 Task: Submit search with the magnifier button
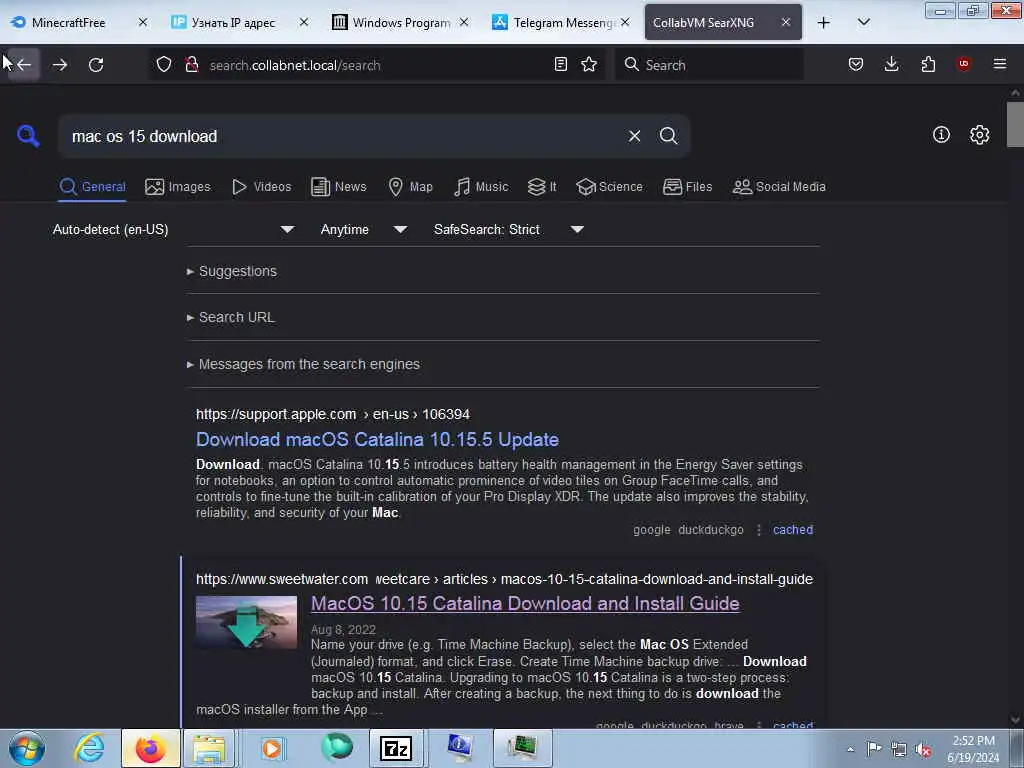pos(668,136)
